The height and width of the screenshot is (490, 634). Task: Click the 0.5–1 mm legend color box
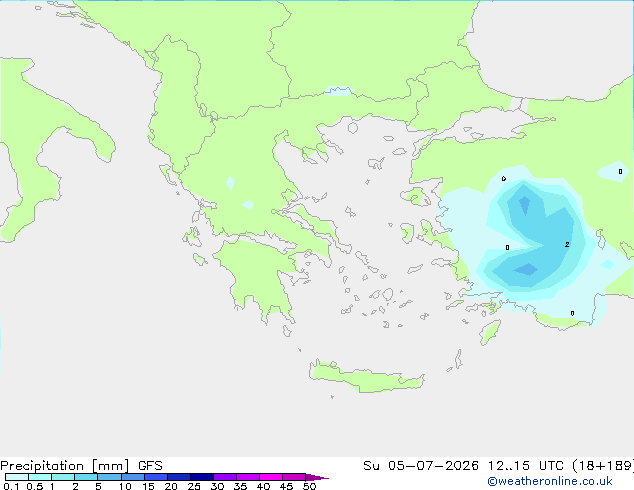click(x=40, y=477)
